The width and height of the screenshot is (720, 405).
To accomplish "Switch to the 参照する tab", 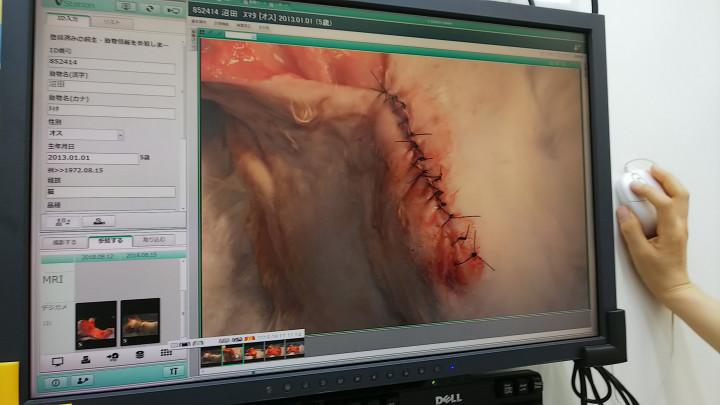I will [110, 241].
